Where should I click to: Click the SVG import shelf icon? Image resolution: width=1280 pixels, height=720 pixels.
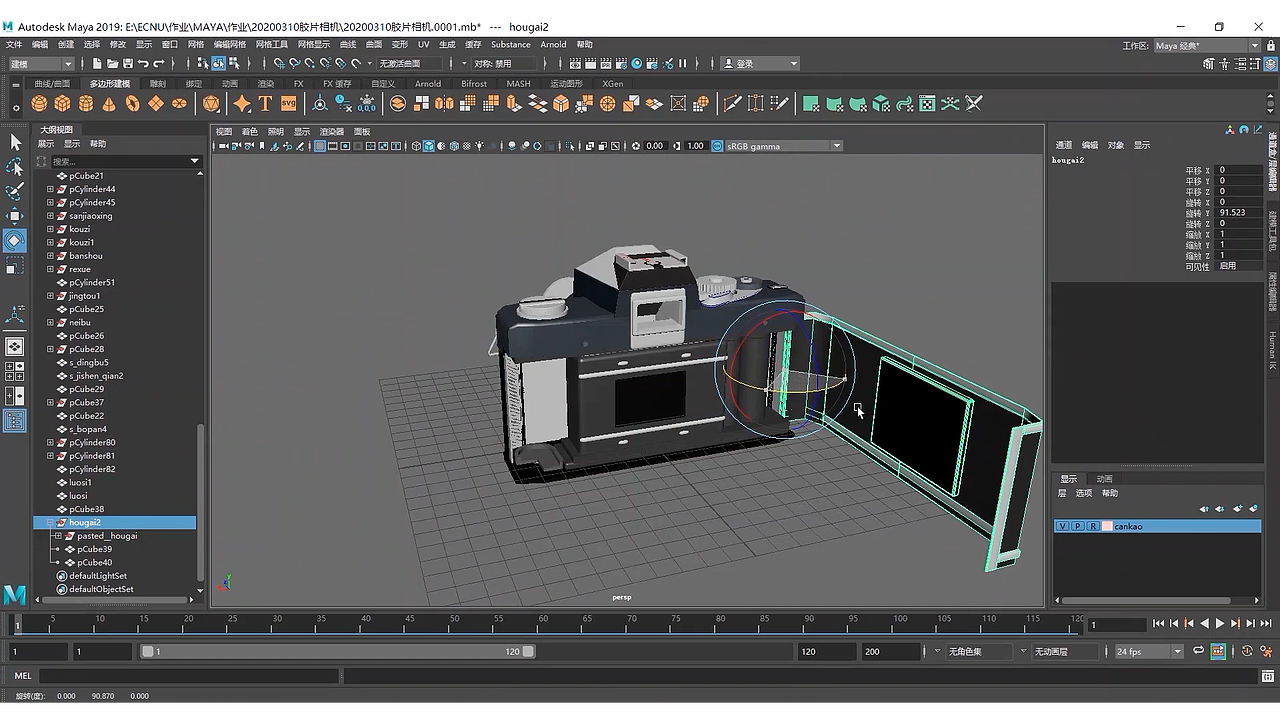pyautogui.click(x=288, y=103)
